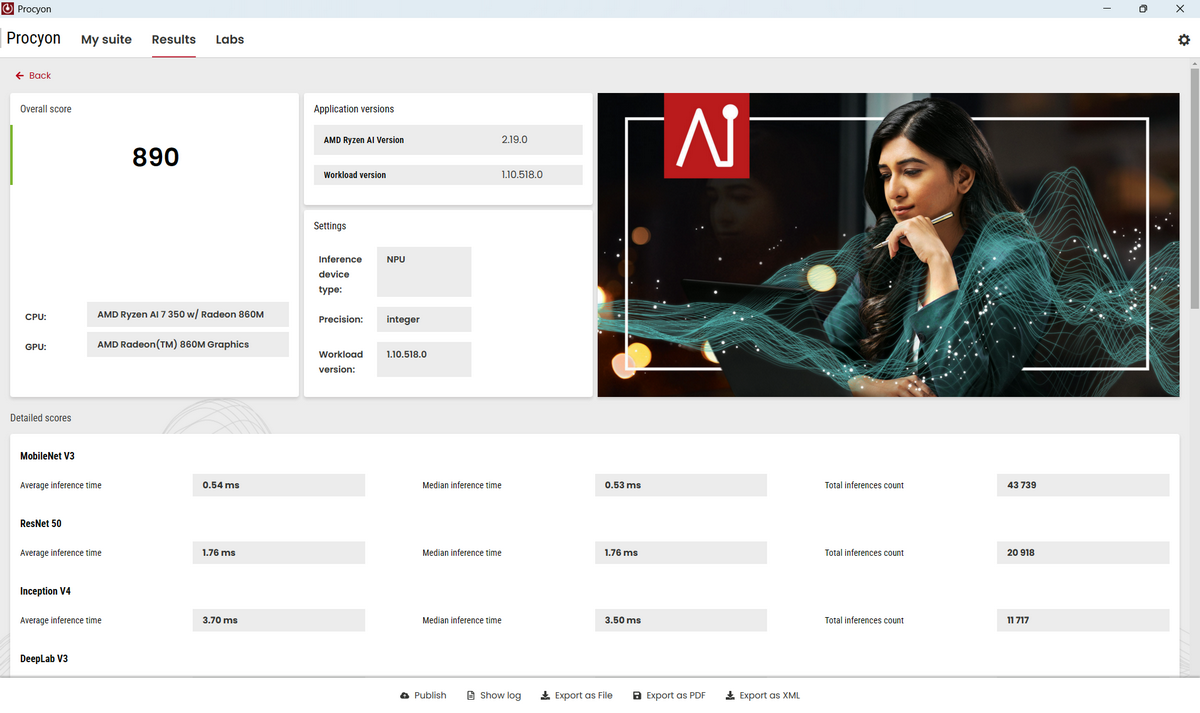Click the AI benchmark banner image
The width and height of the screenshot is (1200, 713).
point(888,245)
